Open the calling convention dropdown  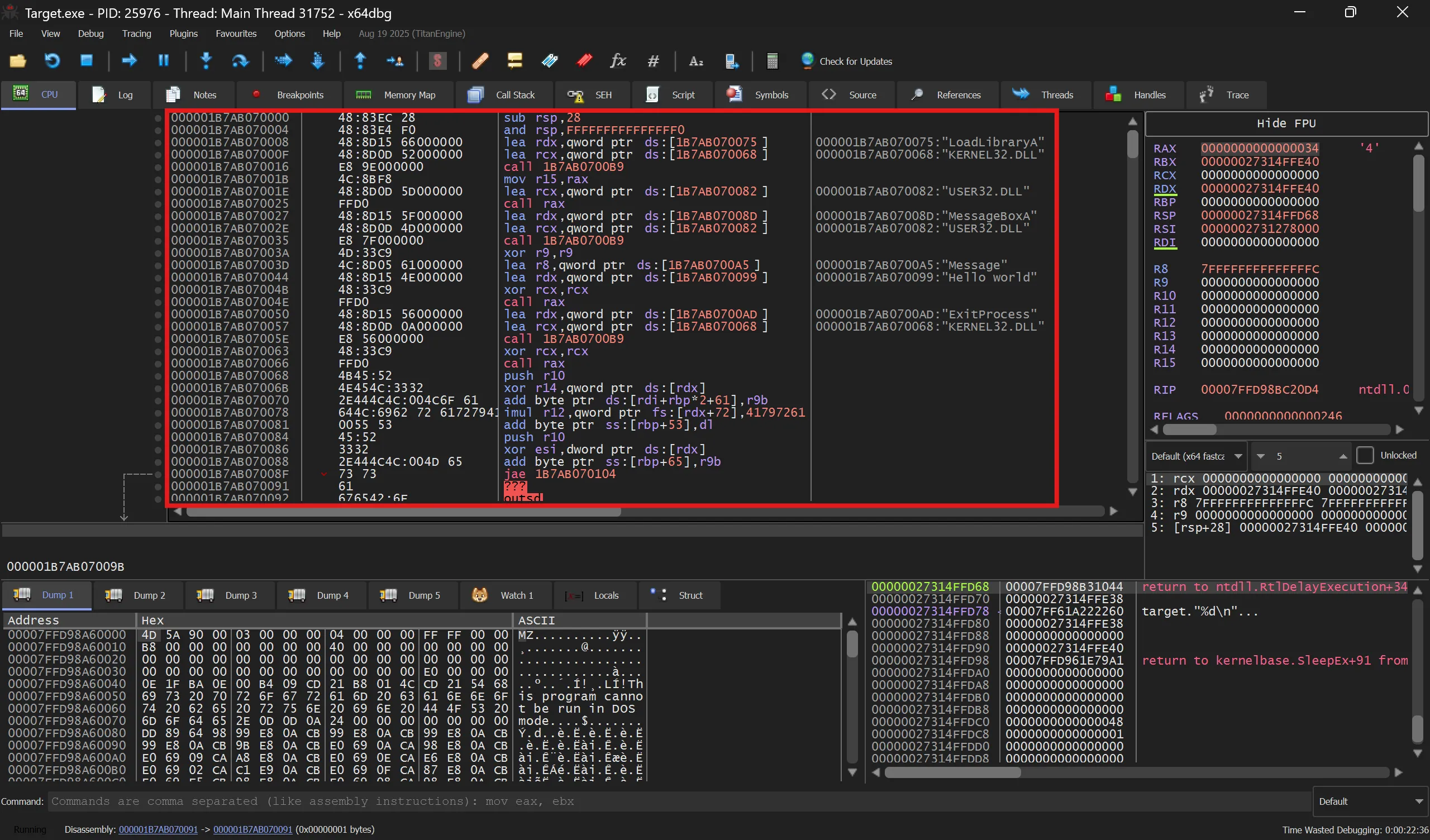1195,456
